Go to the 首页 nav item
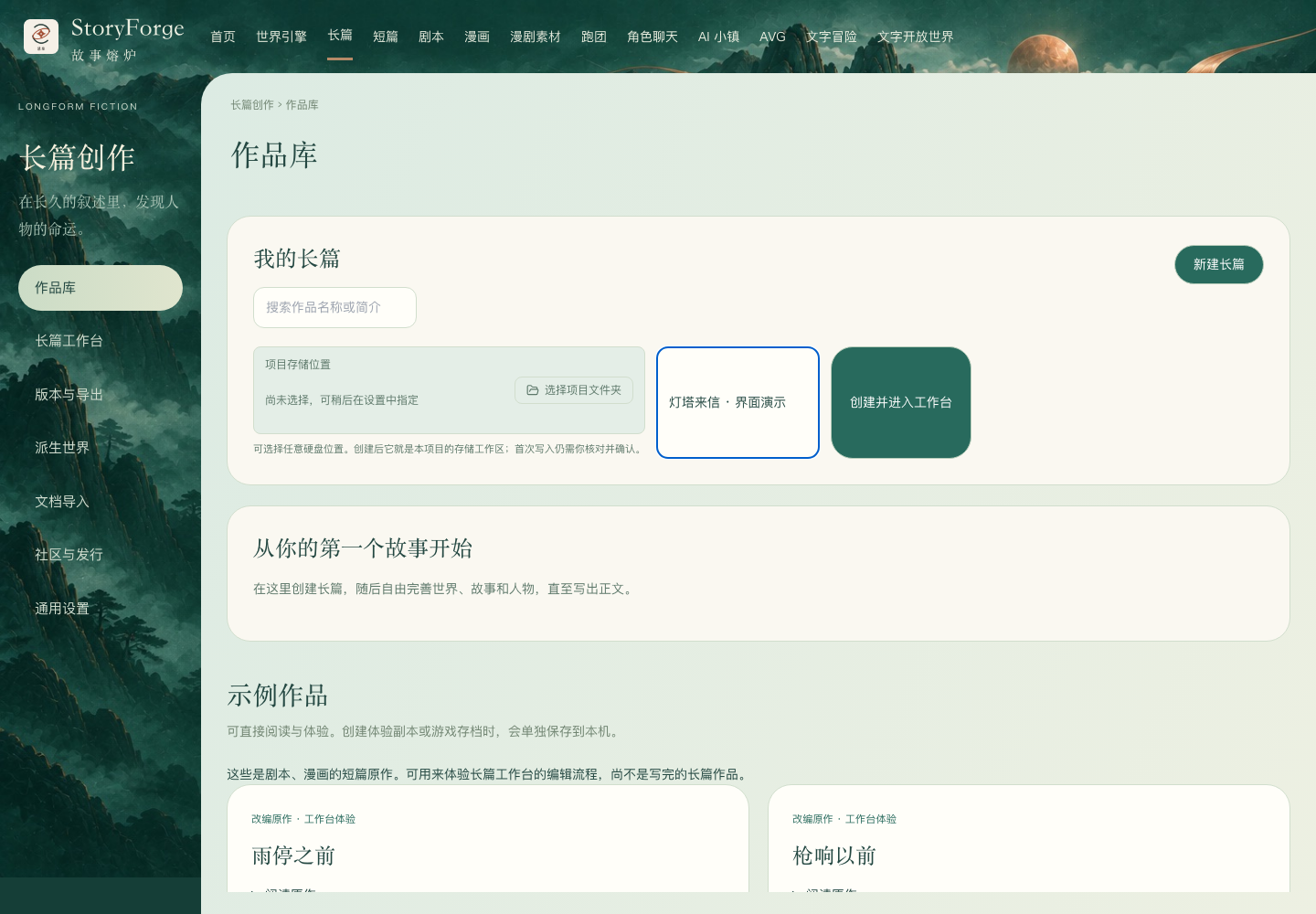This screenshot has height=914, width=1316. tap(223, 37)
